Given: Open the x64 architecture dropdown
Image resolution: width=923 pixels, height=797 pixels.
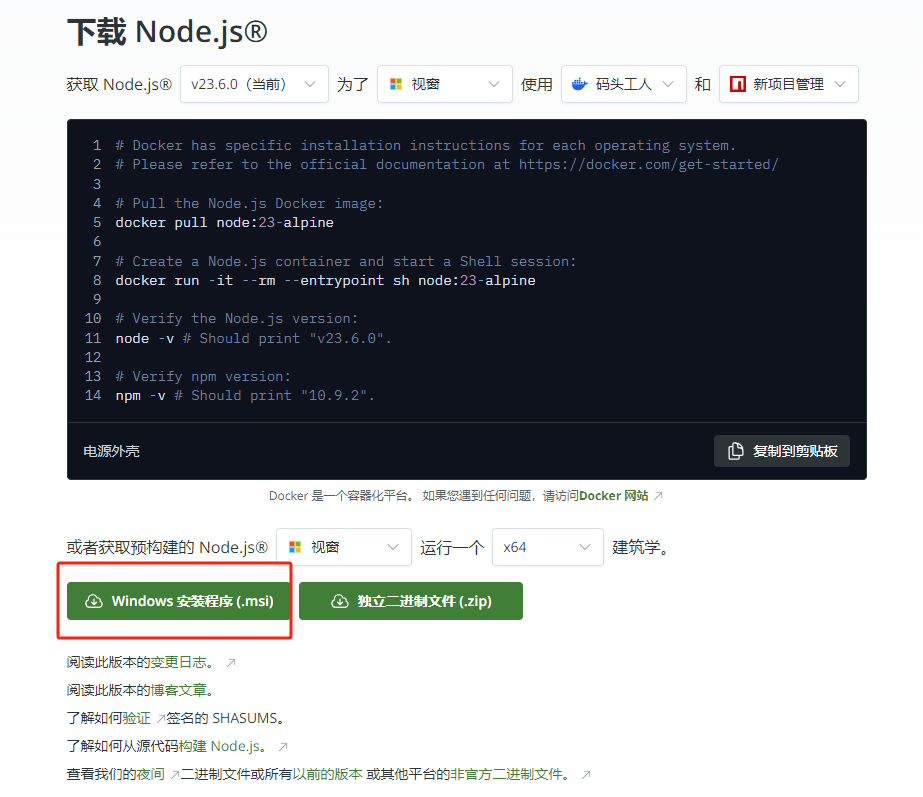Looking at the screenshot, I should [x=547, y=547].
